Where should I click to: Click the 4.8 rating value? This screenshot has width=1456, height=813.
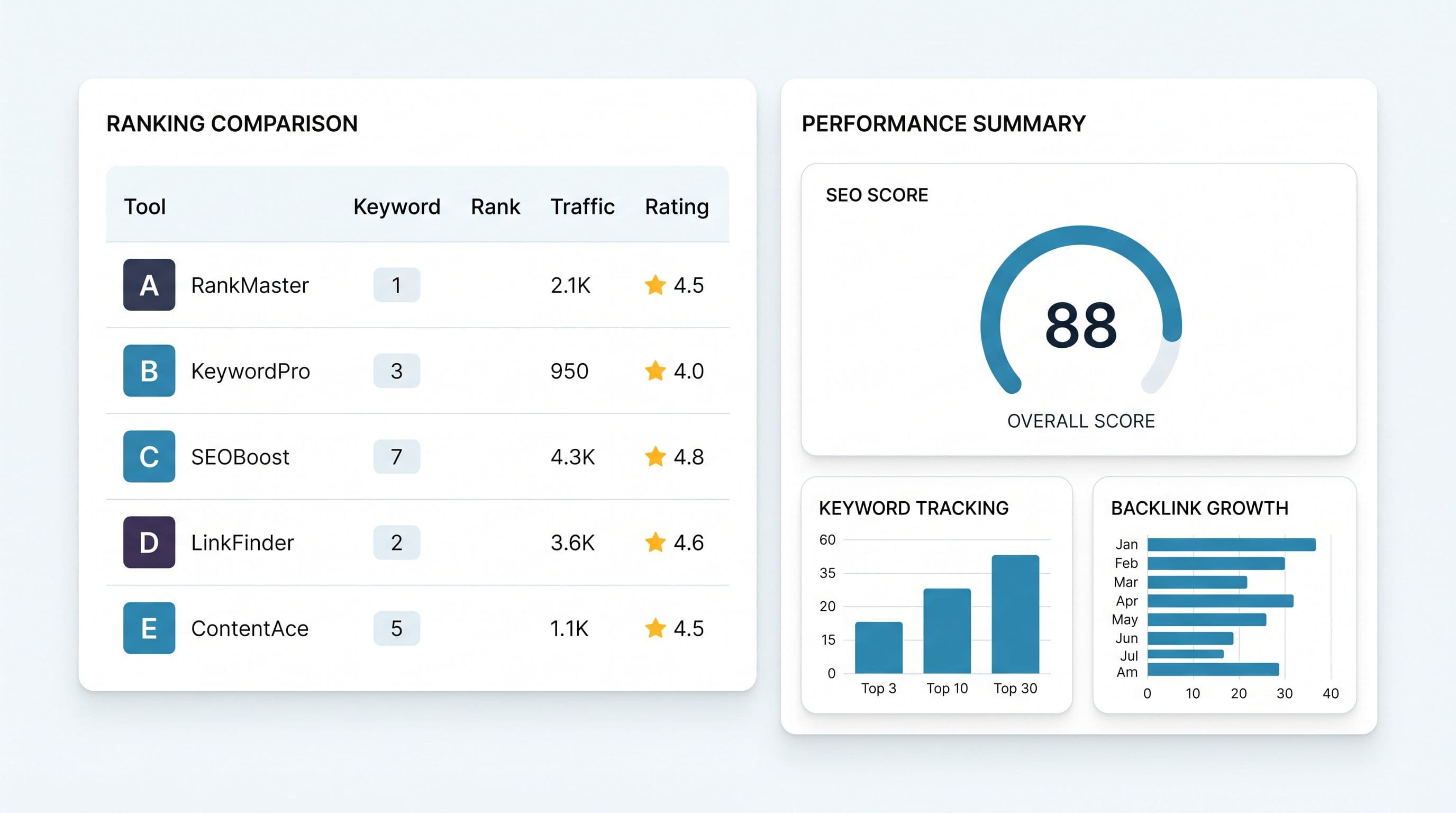(688, 457)
